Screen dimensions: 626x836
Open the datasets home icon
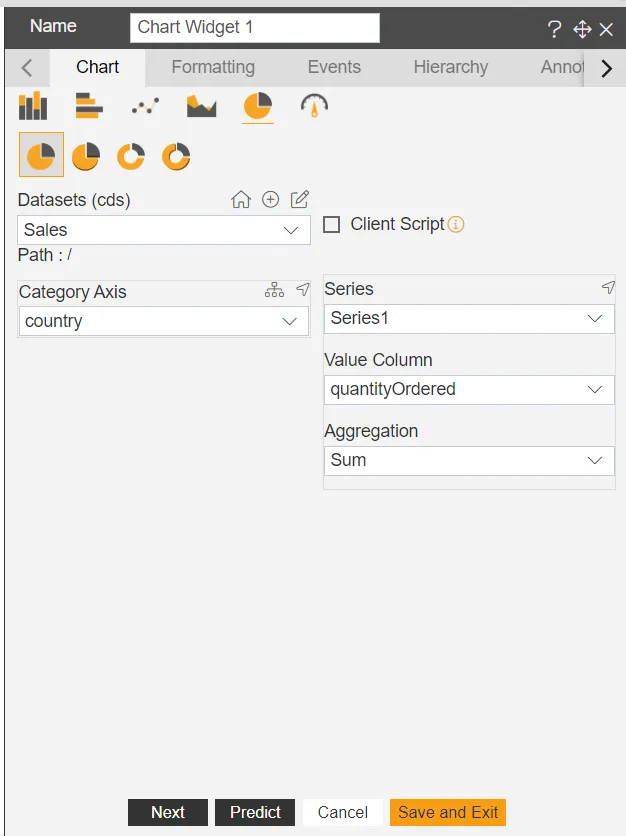pyautogui.click(x=241, y=199)
